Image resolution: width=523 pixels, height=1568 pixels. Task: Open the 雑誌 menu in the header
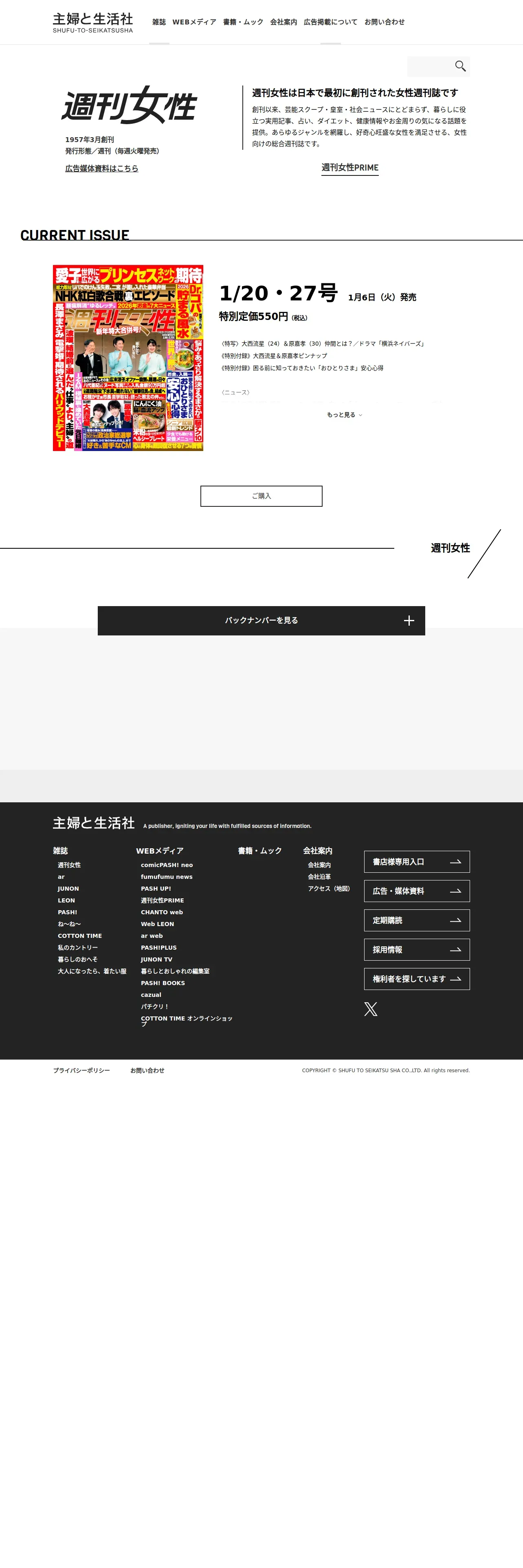159,22
